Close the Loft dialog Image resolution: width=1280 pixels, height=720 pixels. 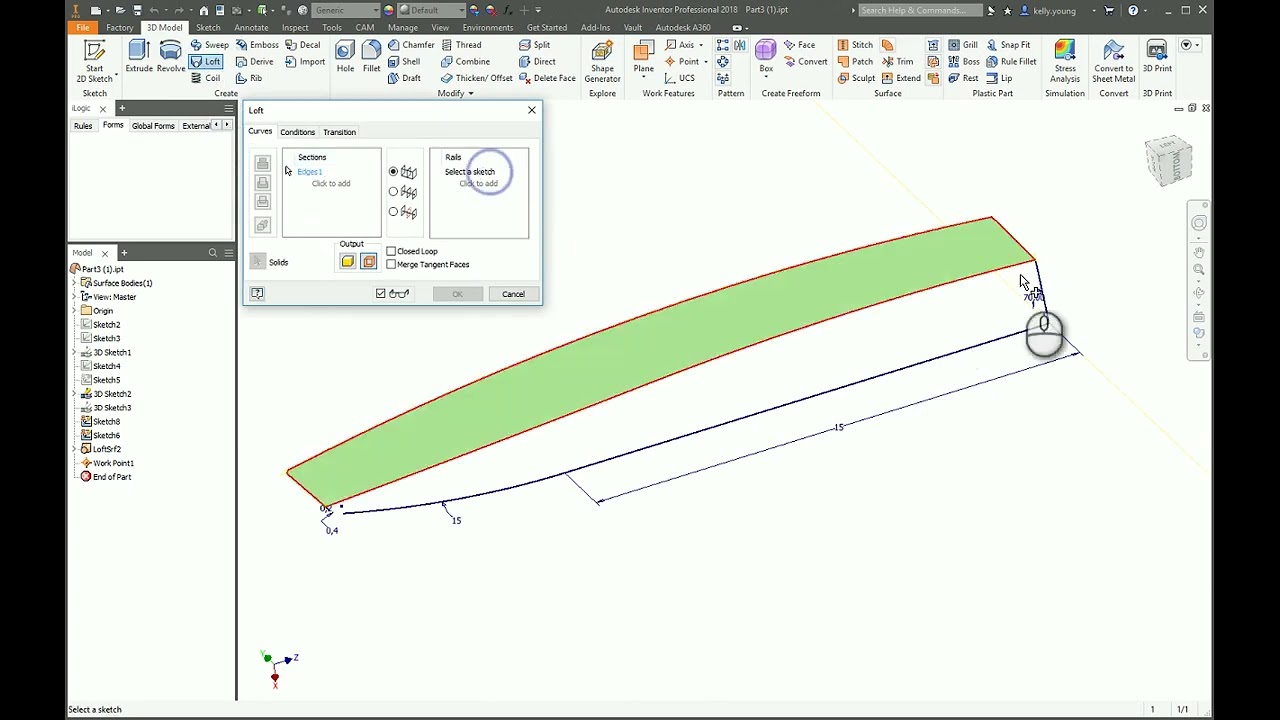tap(532, 110)
